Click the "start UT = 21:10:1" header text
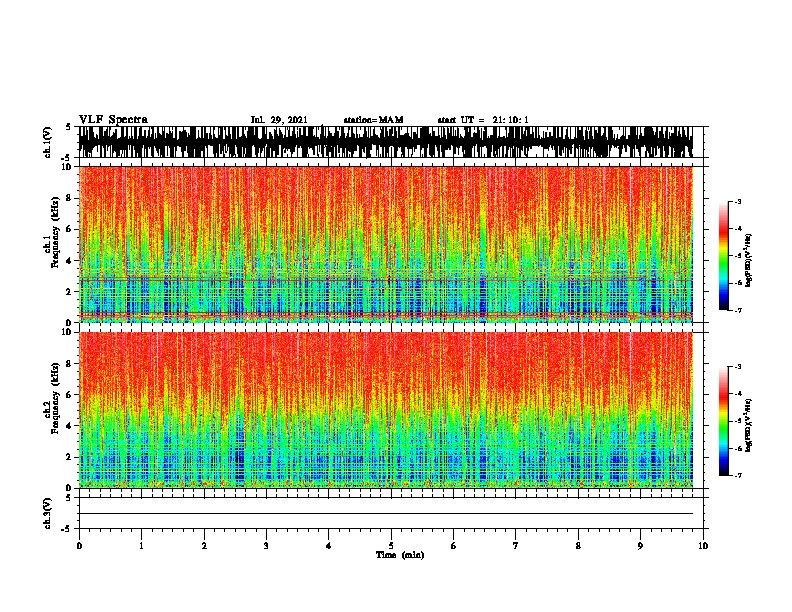Viewport: 792px width, 612px height. click(x=483, y=120)
